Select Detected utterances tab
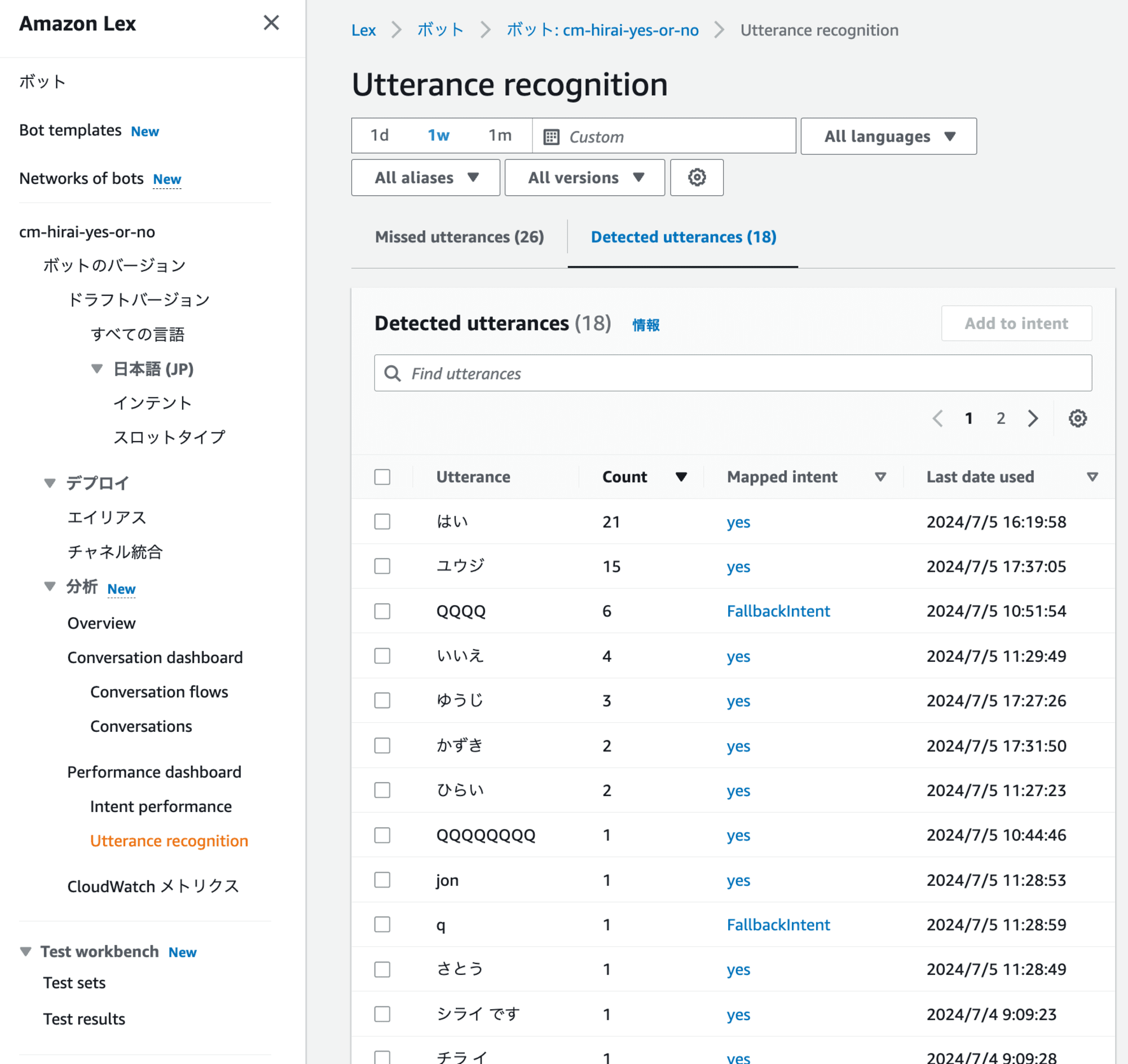 click(683, 237)
